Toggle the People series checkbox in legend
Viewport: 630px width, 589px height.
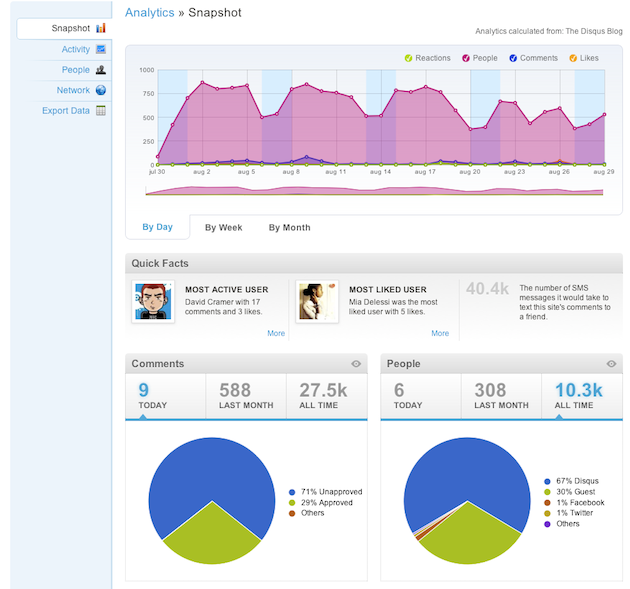[465, 58]
